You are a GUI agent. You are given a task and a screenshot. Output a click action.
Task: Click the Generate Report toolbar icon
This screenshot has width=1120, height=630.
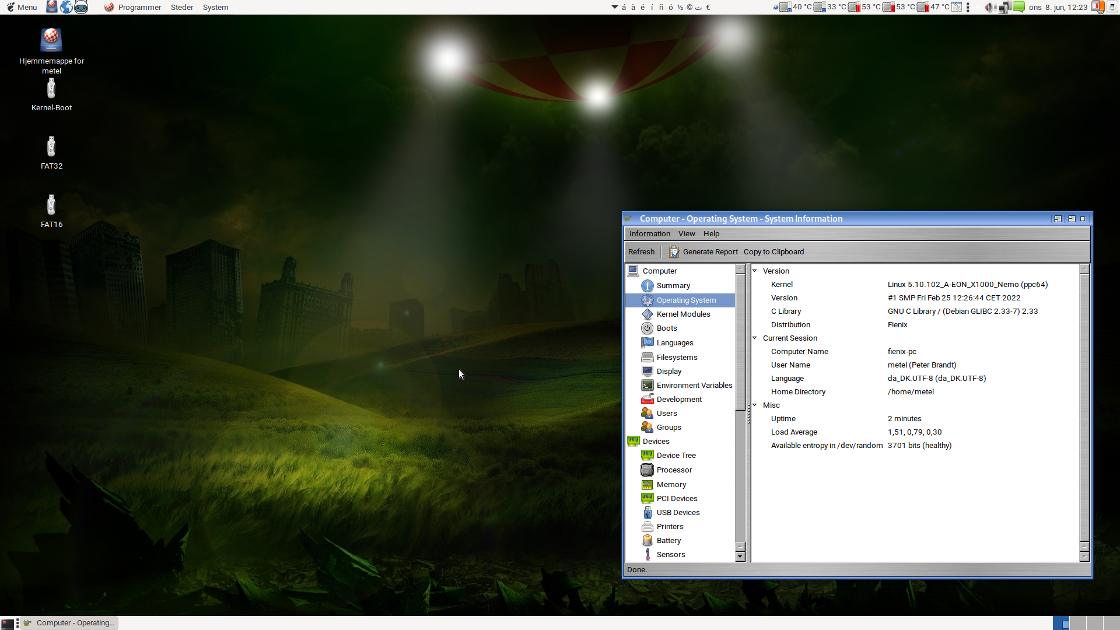point(675,252)
